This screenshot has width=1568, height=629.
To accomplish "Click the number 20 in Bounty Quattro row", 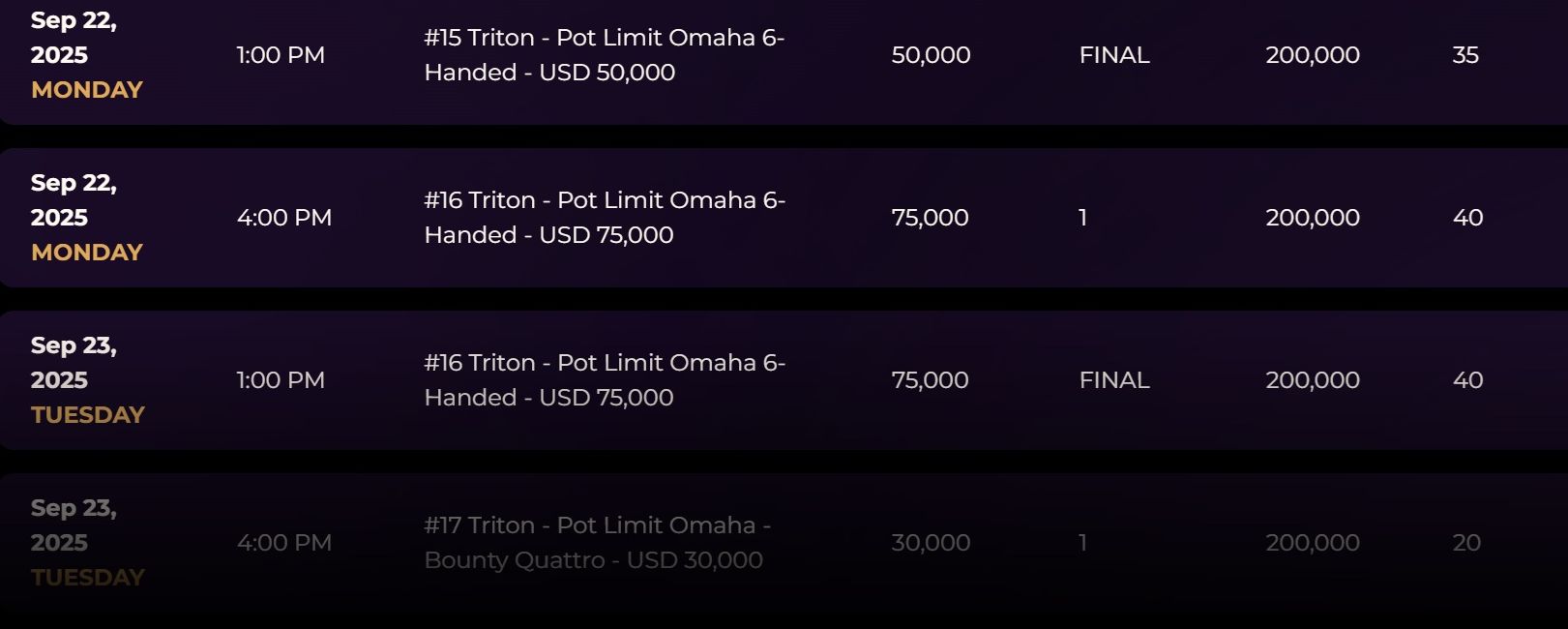I will pyautogui.click(x=1466, y=543).
